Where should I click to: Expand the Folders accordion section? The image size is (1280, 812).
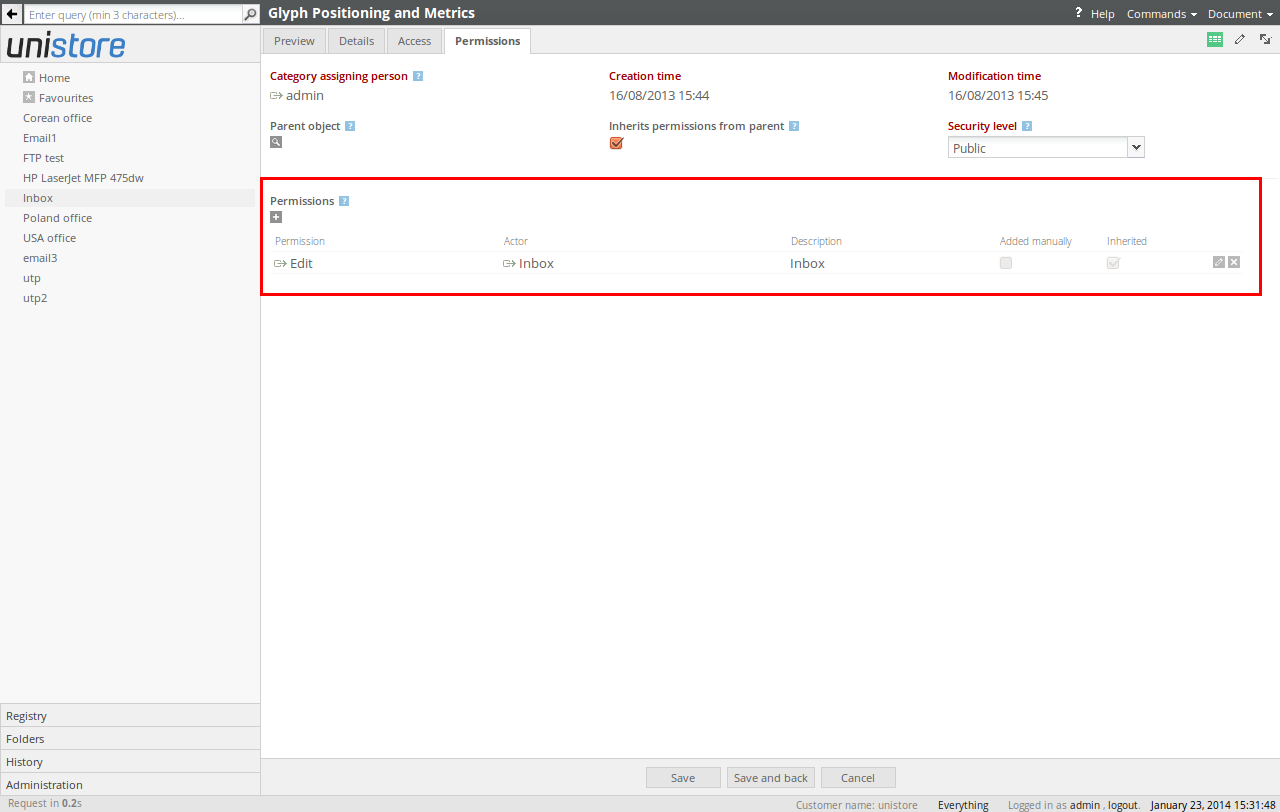coord(130,739)
